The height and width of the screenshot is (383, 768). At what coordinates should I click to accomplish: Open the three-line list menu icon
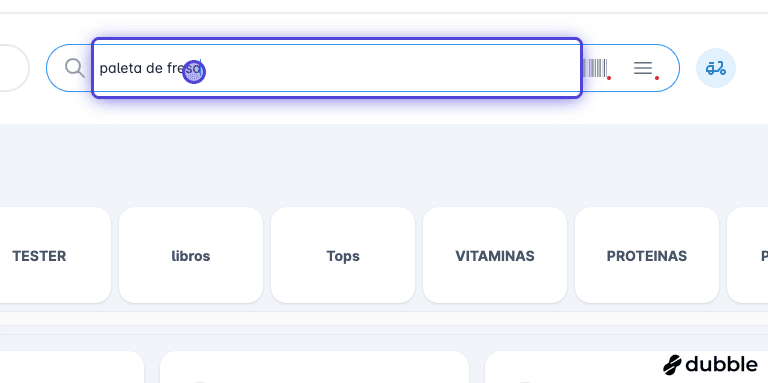tap(643, 68)
